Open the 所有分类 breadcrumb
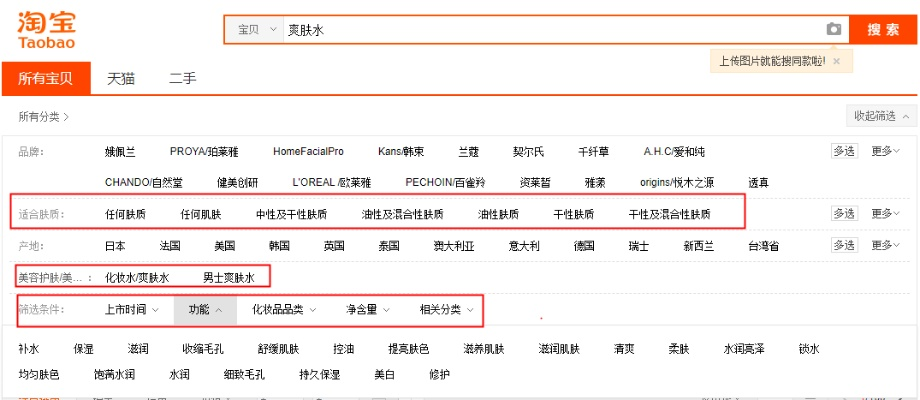The image size is (920, 400). click(43, 117)
